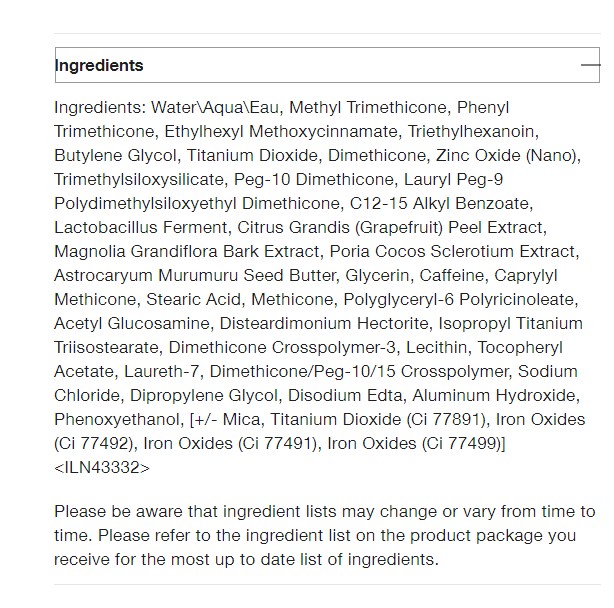Image resolution: width=614 pixels, height=608 pixels.
Task: Click the Titanium Dioxide (Ci 77891) text
Action: click(x=378, y=420)
